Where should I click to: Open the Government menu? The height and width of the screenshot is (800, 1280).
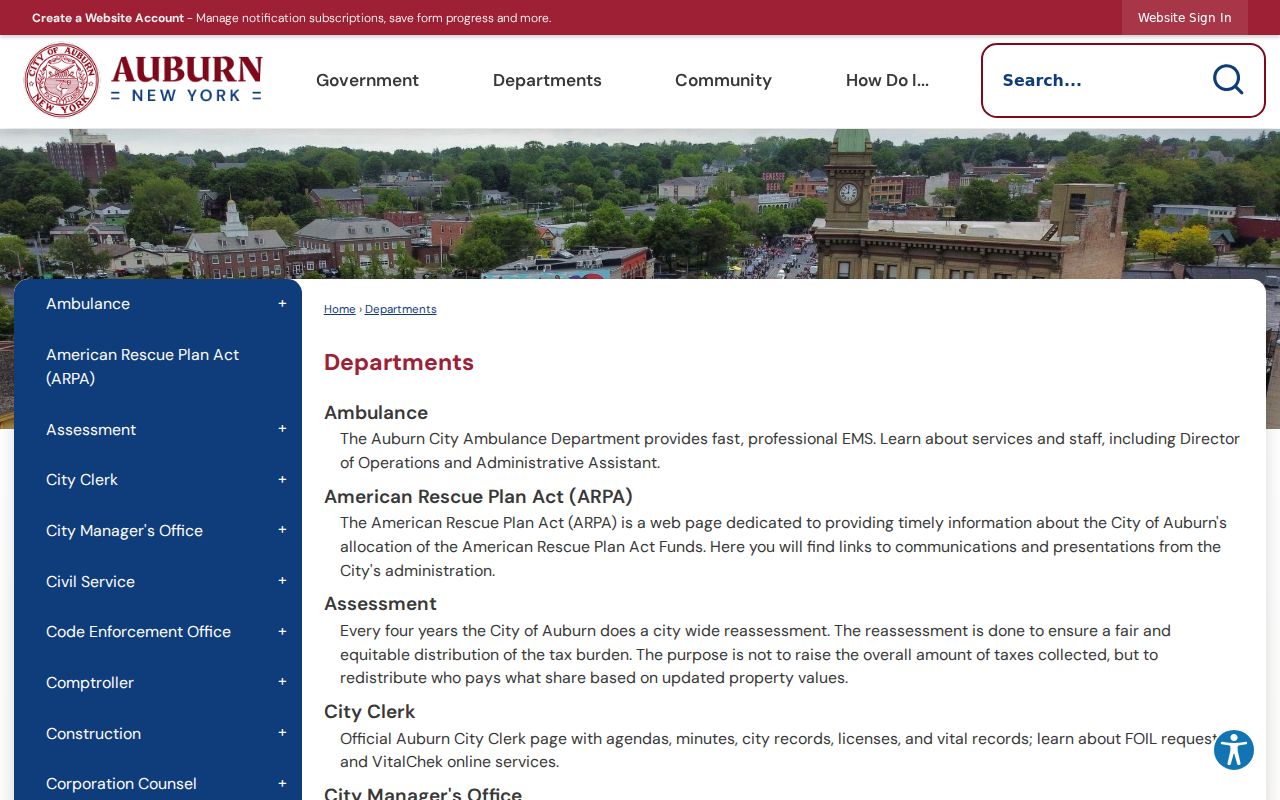367,80
